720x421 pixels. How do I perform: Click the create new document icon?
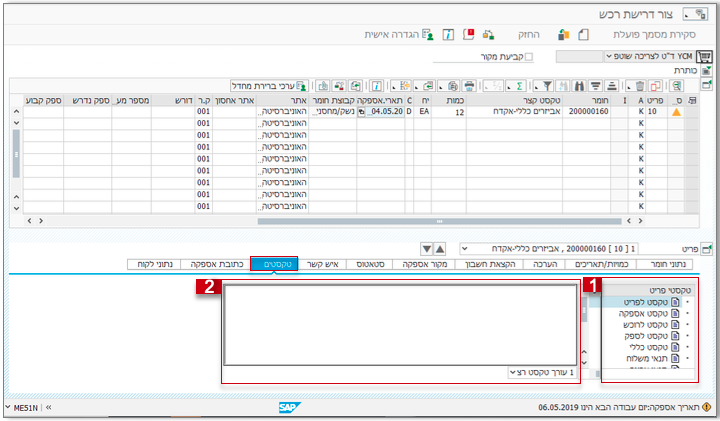(583, 34)
